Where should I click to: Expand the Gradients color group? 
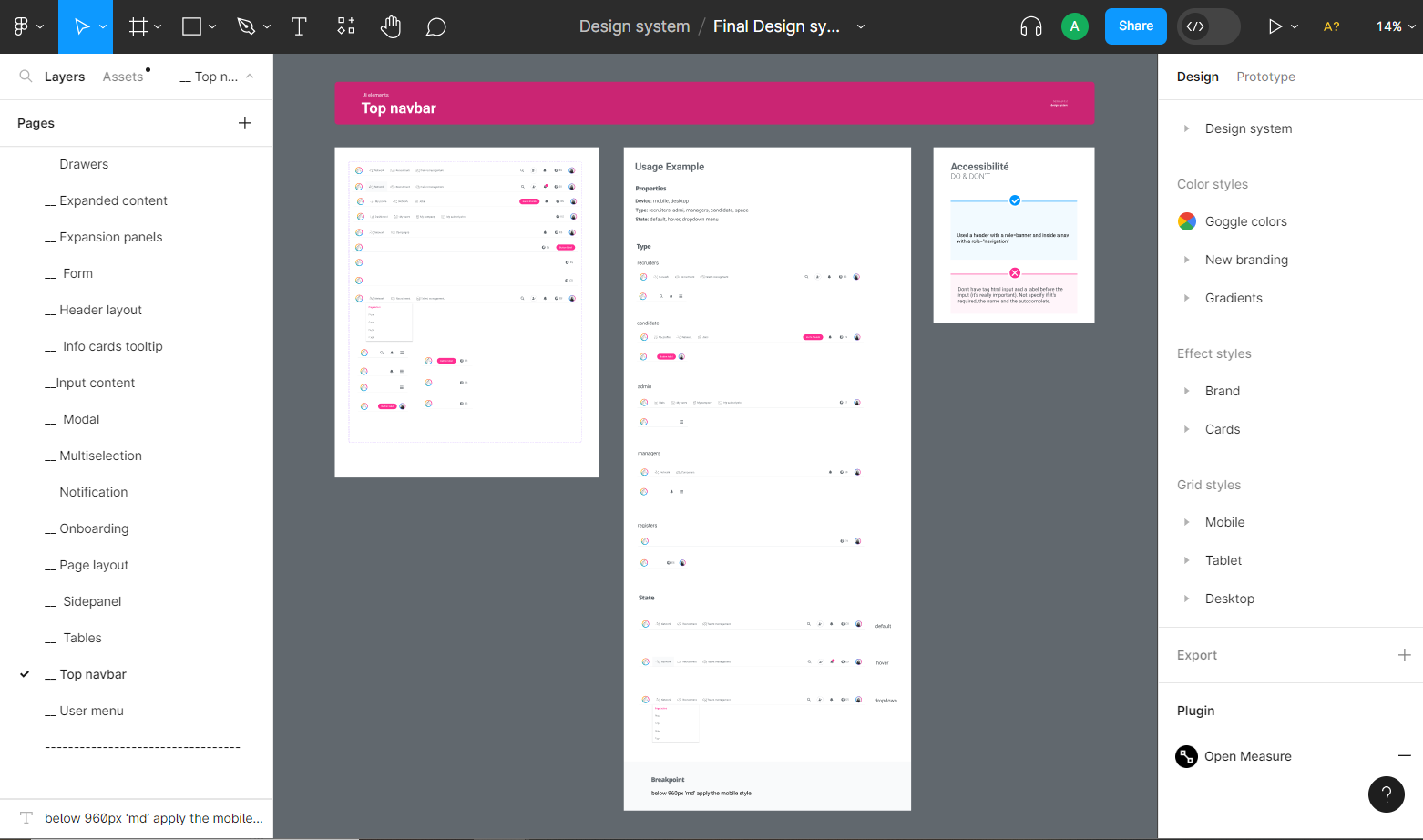(1186, 298)
